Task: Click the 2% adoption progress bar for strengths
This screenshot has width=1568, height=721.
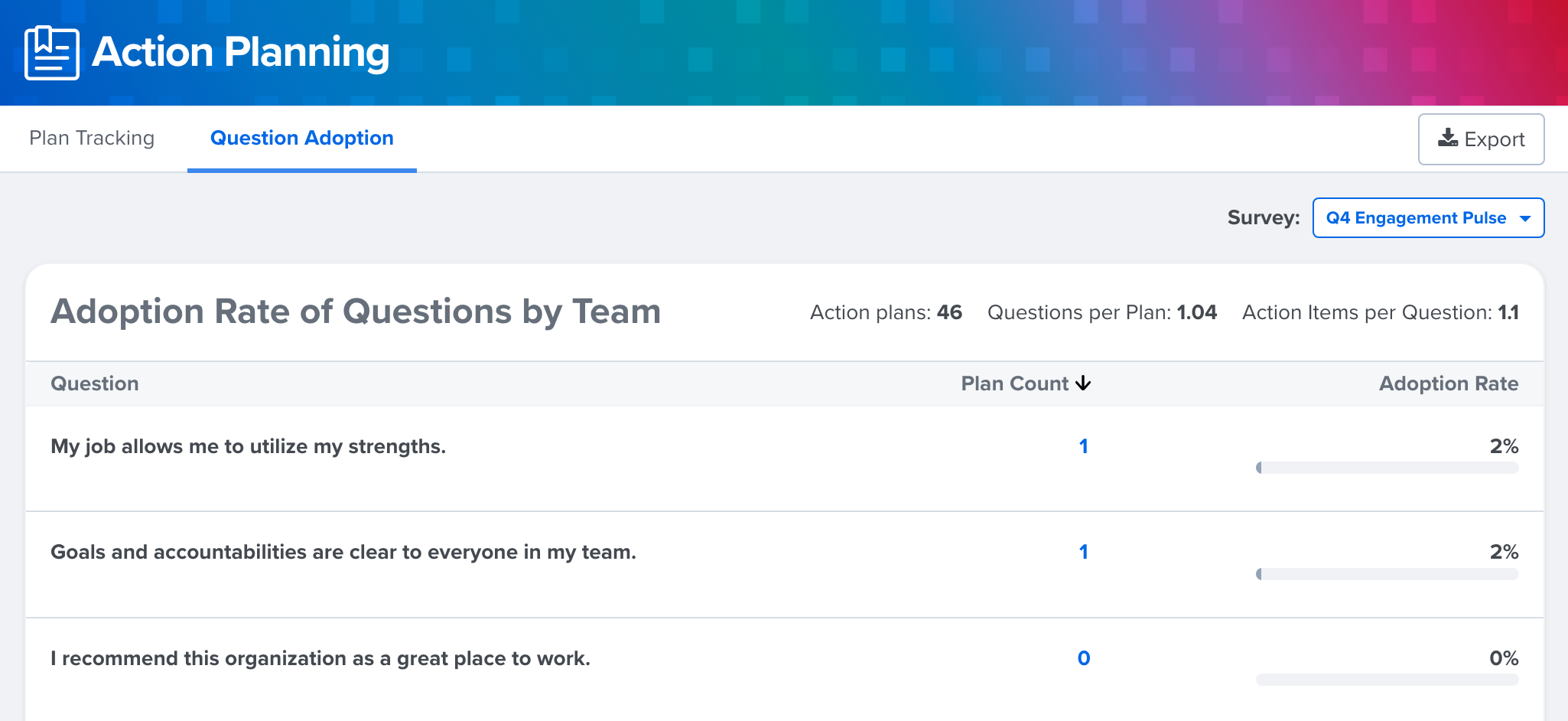Action: click(x=1388, y=468)
